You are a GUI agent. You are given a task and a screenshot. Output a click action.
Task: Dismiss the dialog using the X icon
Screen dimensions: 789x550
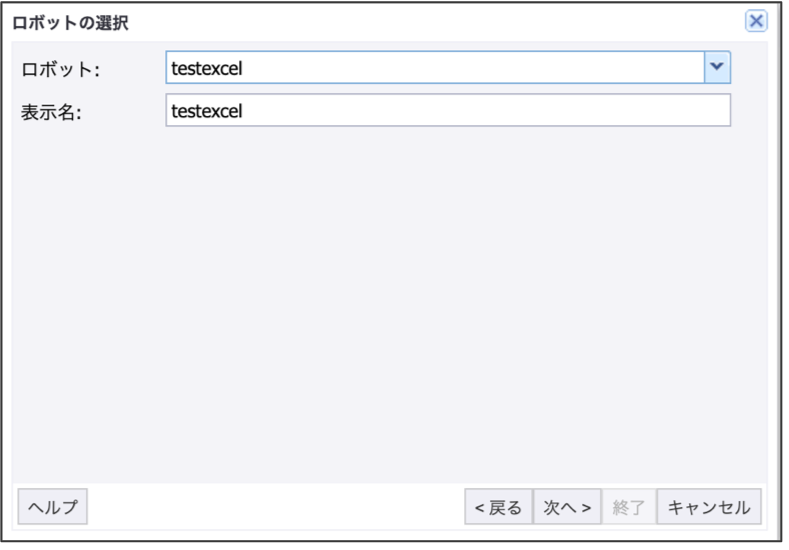756,21
